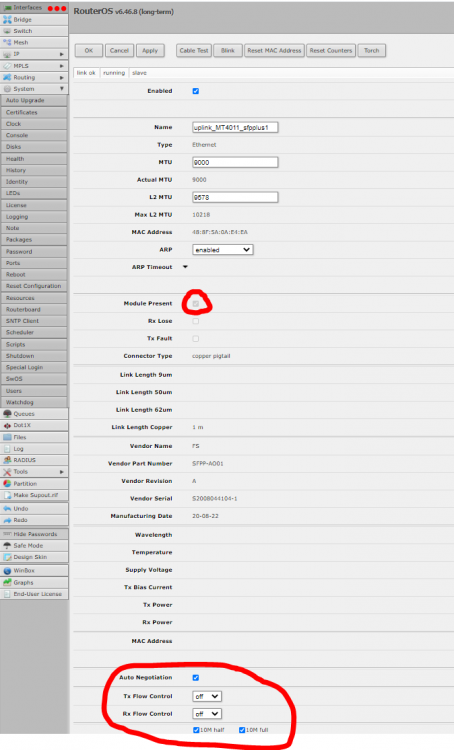Open the Packages menu item
Viewport: 454px width, 750px height.
click(x=34, y=240)
